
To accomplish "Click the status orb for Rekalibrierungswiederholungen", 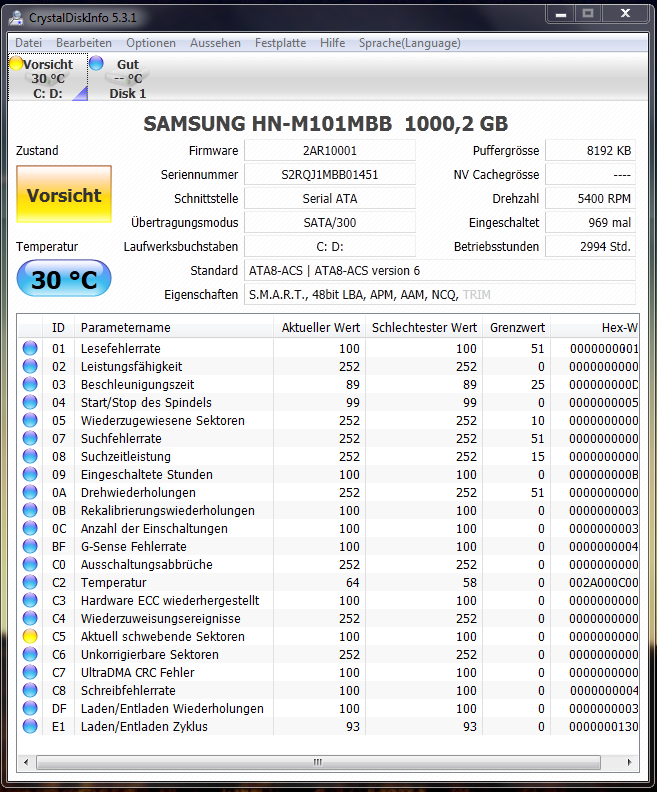I will tap(30, 510).
